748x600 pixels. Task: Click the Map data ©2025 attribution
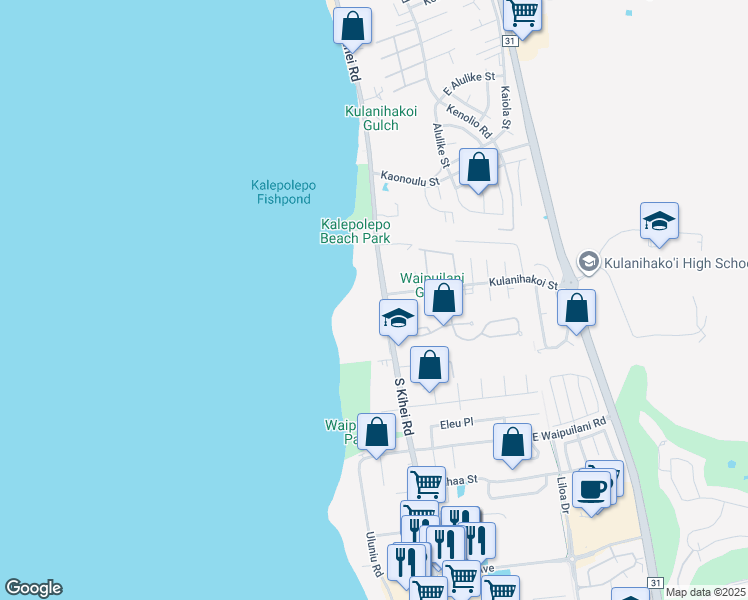pos(706,592)
